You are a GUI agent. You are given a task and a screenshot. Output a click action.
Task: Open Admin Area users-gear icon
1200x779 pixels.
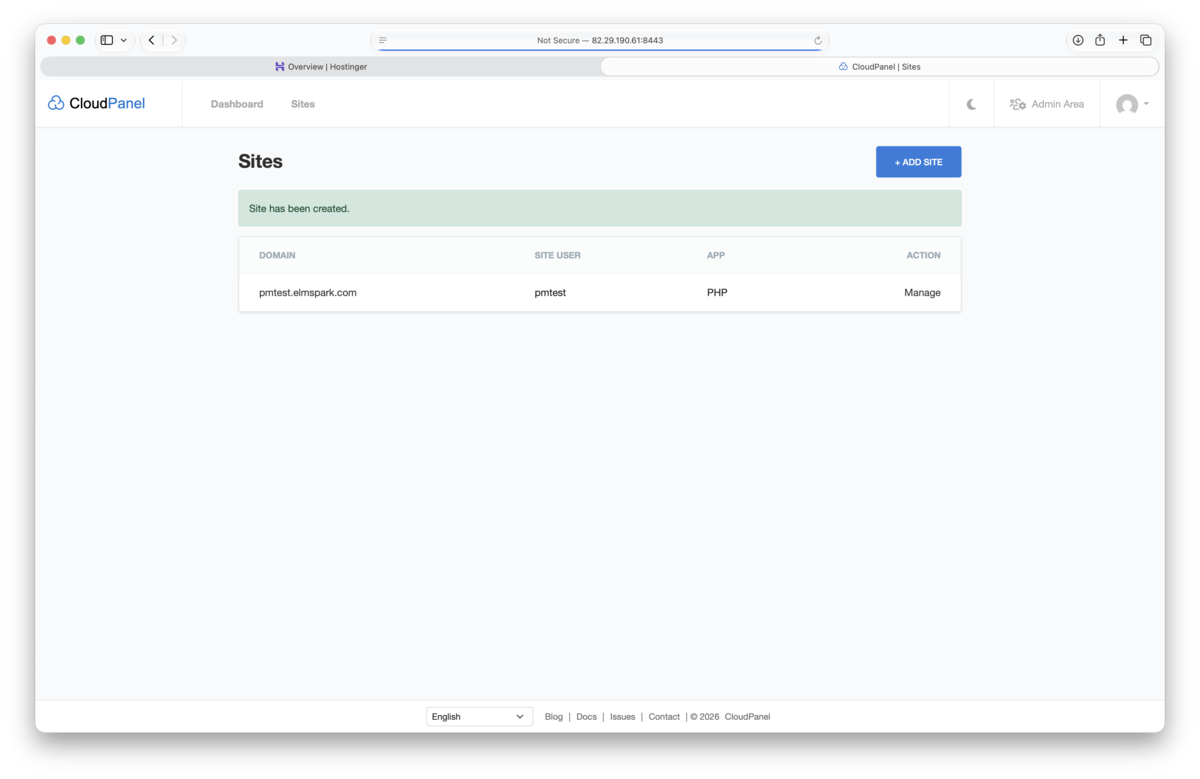pos(1018,104)
